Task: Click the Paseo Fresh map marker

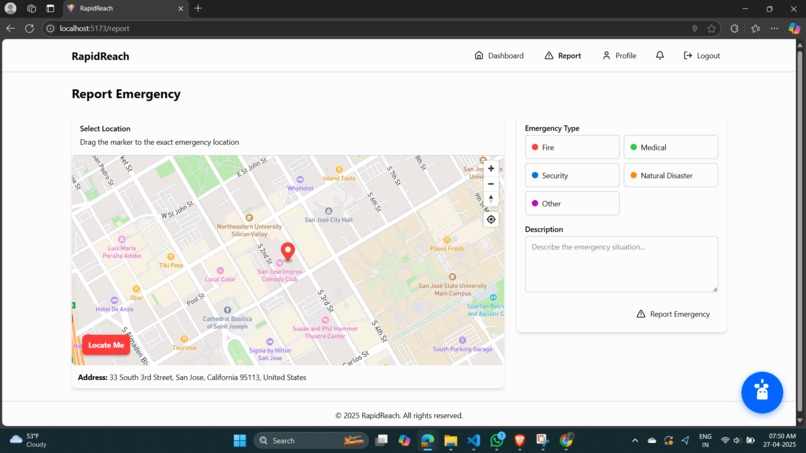Action: coord(447,240)
